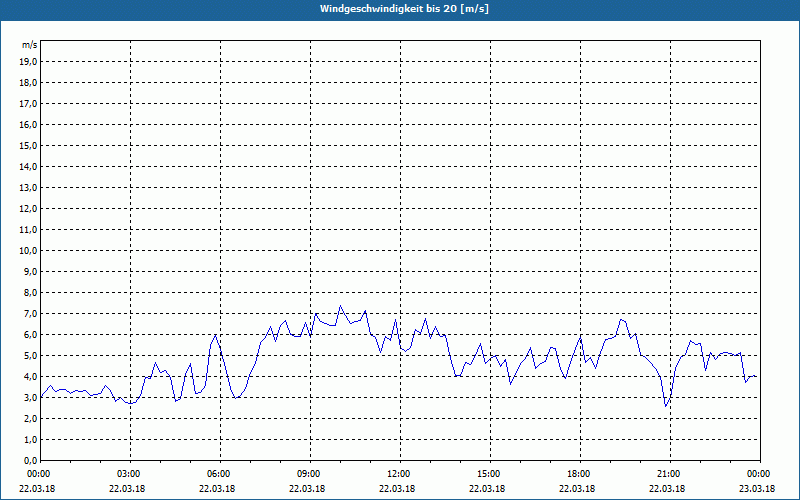Select the 7,0 y-axis value
Screen dimensions: 800x500
coord(30,313)
